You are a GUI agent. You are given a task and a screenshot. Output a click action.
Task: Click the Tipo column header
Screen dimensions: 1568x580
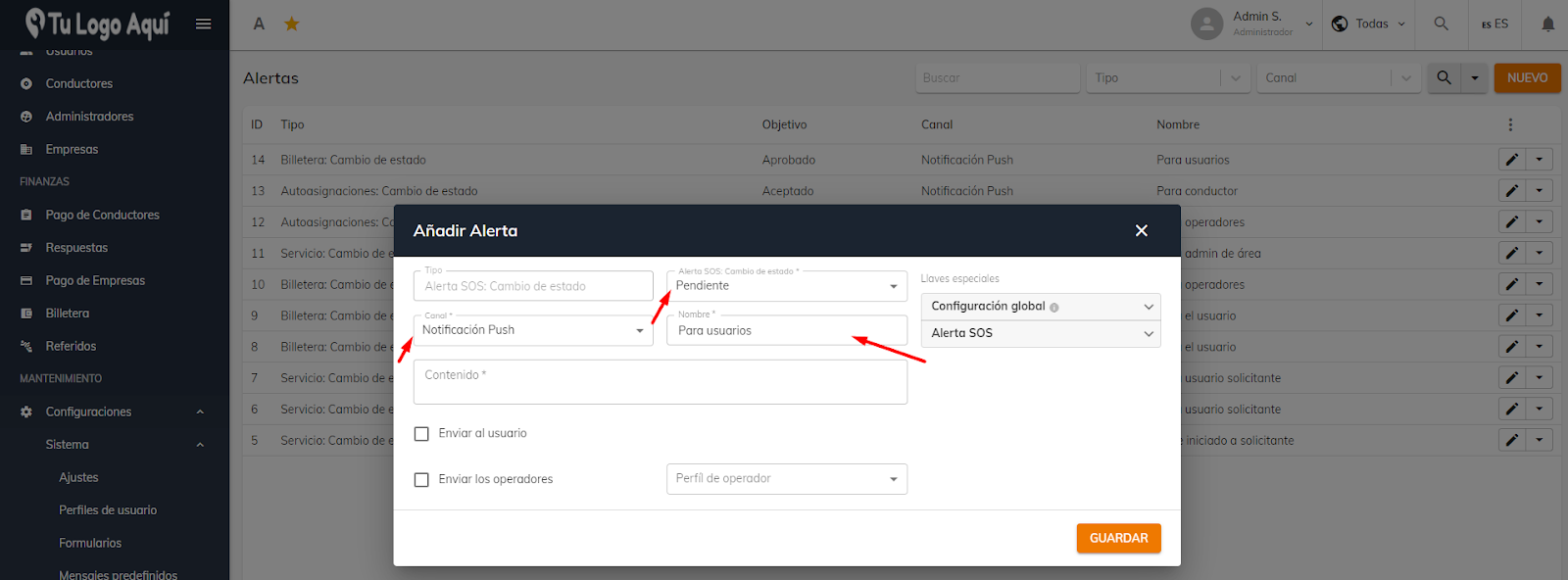pyautogui.click(x=292, y=124)
